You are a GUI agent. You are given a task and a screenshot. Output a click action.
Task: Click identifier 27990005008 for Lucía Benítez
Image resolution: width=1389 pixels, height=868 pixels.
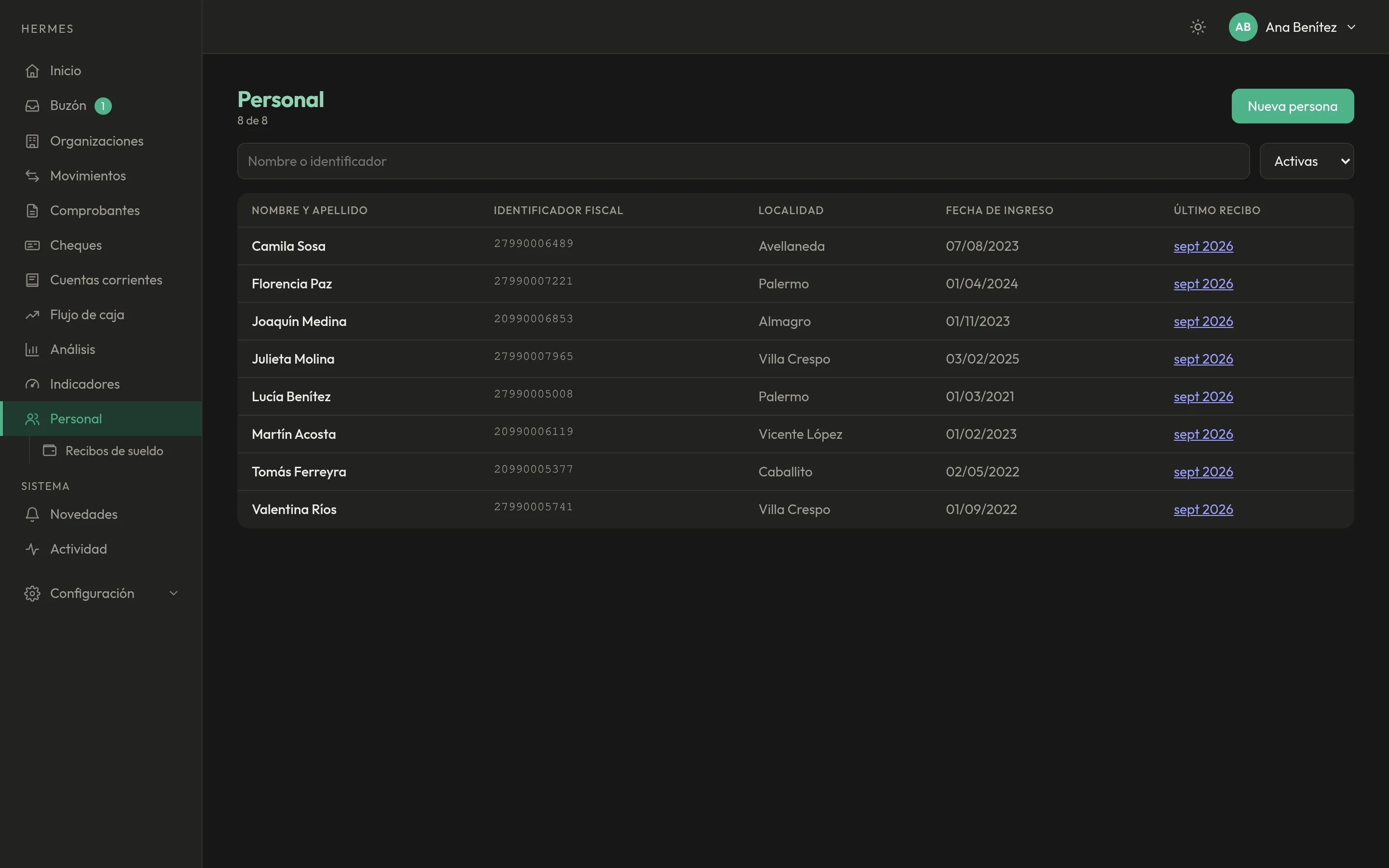pos(534,394)
